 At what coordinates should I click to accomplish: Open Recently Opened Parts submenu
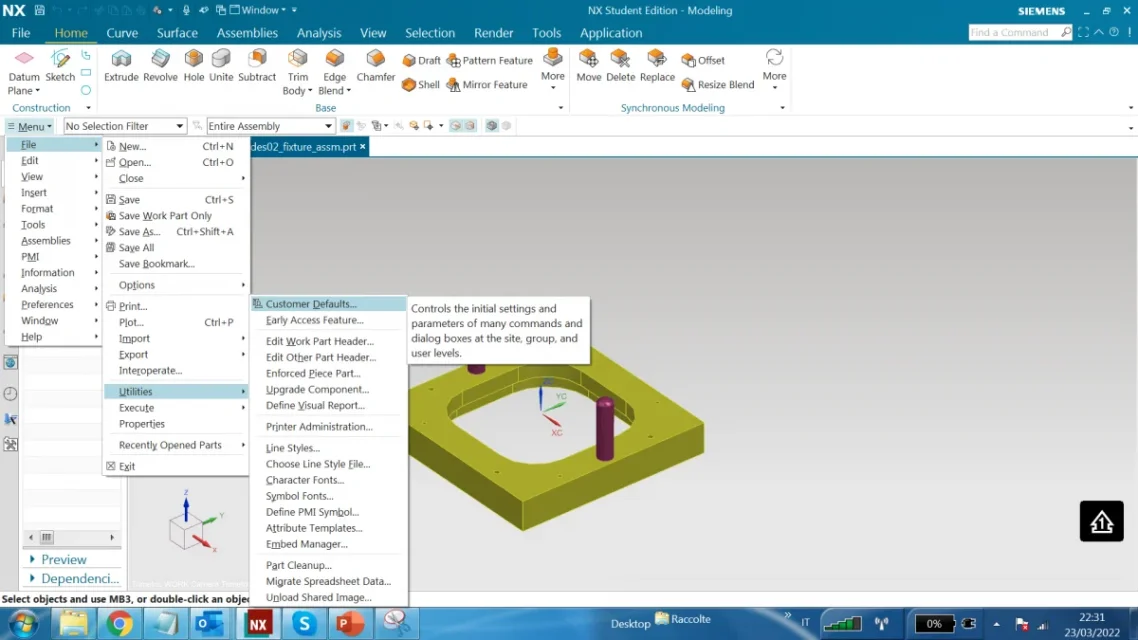pos(176,445)
